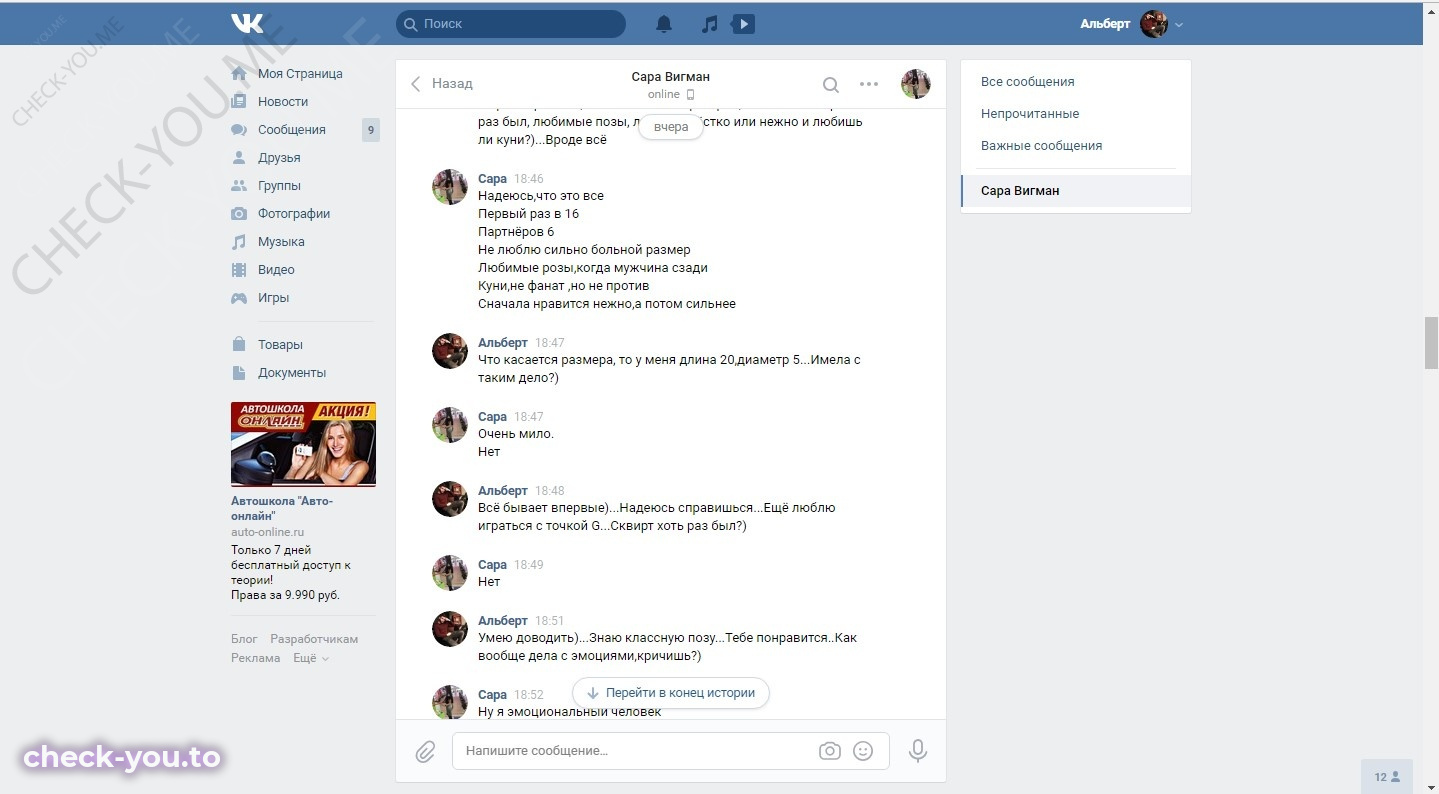Image resolution: width=1439 pixels, height=794 pixels.
Task: Click the gamepad icon beside Игры
Action: (x=239, y=298)
